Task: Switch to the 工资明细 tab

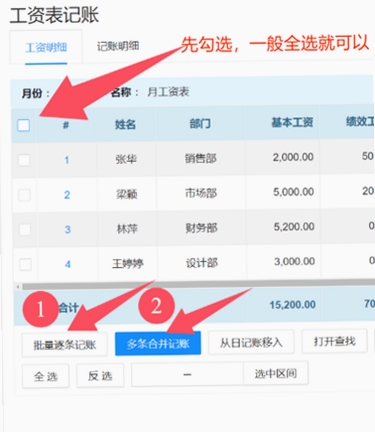Action: pyautogui.click(x=46, y=47)
